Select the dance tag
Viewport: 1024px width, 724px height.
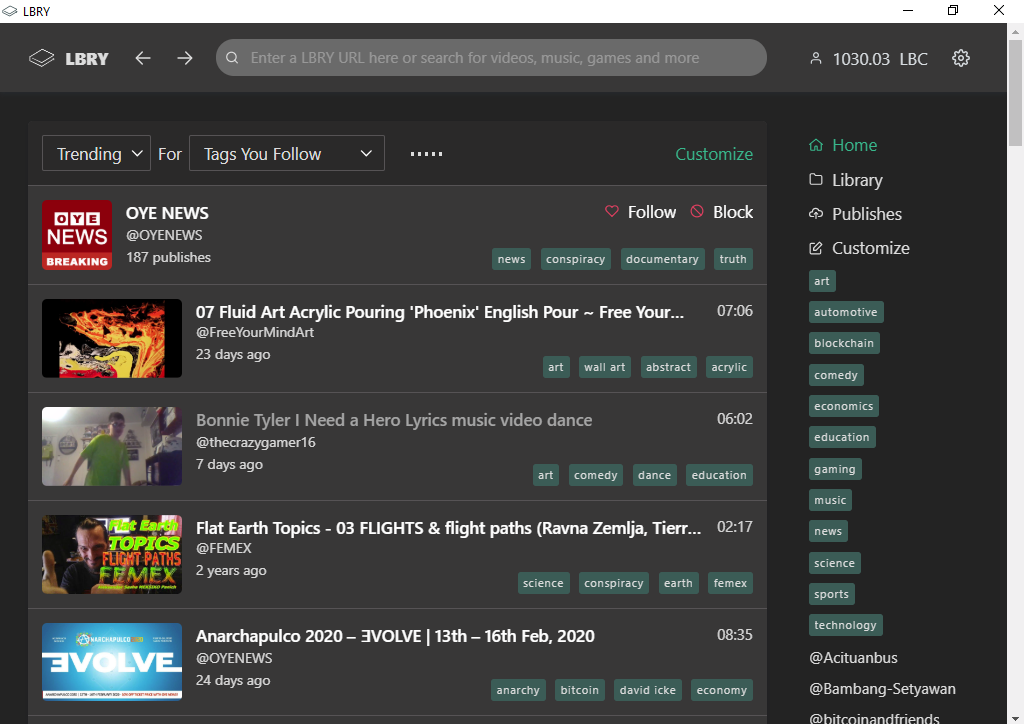(654, 475)
